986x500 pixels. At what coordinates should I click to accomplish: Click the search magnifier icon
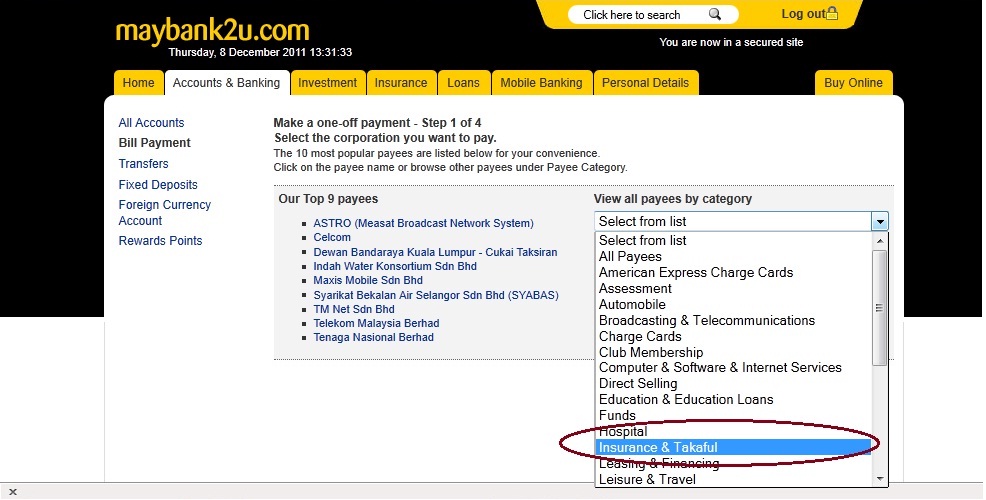714,15
